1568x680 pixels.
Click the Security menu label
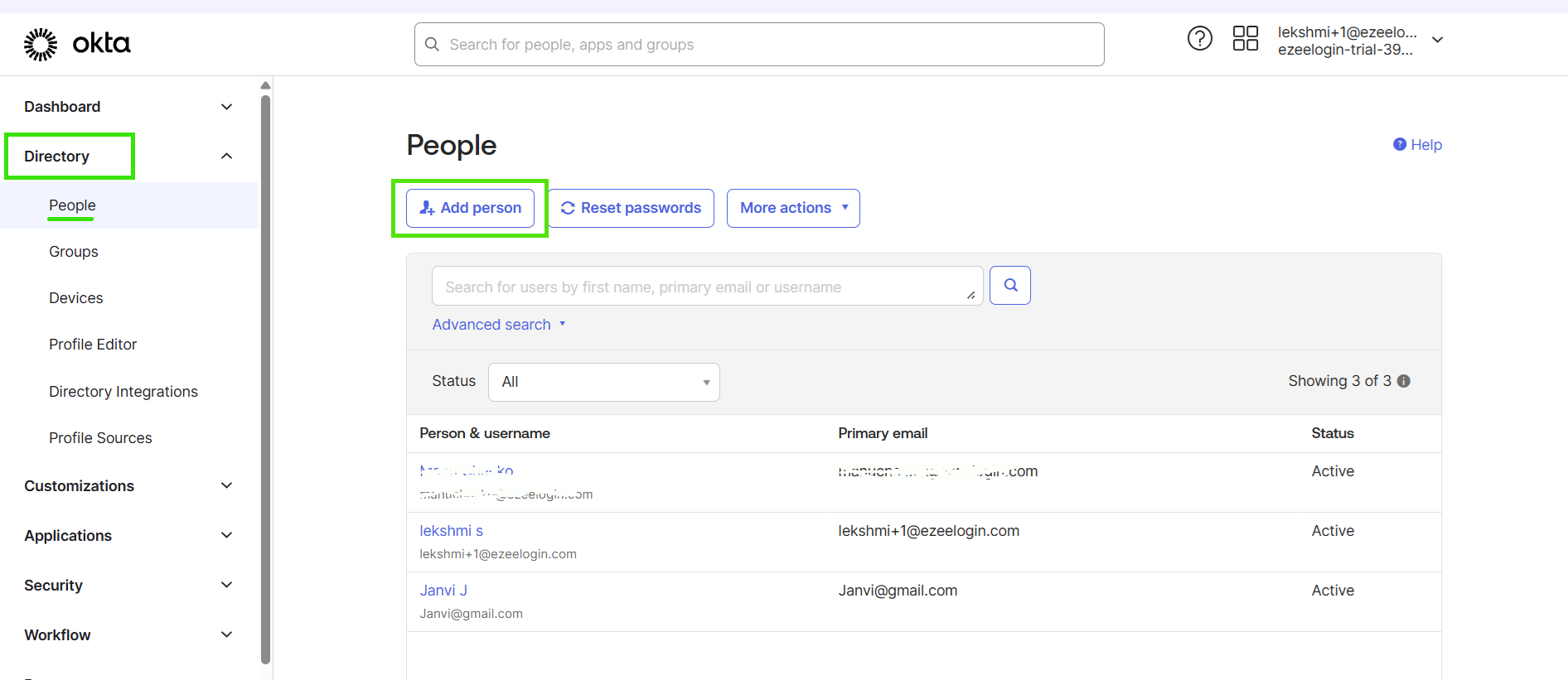[53, 586]
